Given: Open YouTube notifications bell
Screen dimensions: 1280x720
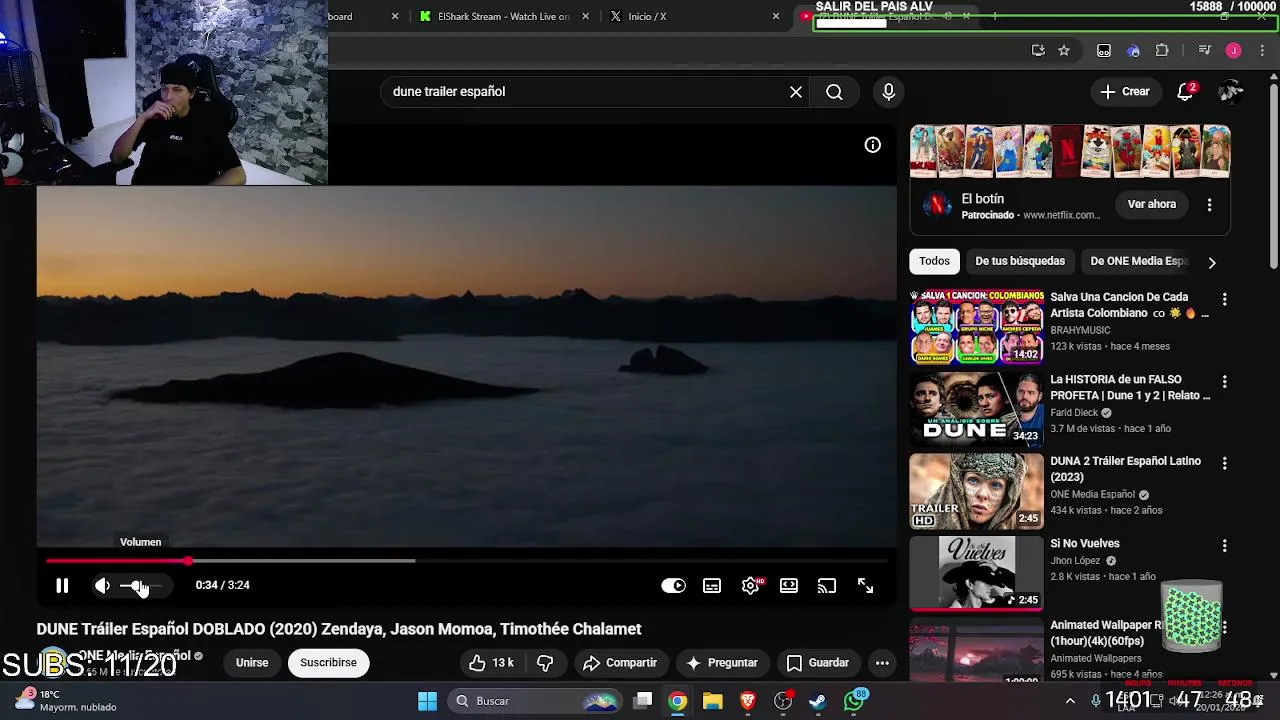Looking at the screenshot, I should click(1186, 92).
